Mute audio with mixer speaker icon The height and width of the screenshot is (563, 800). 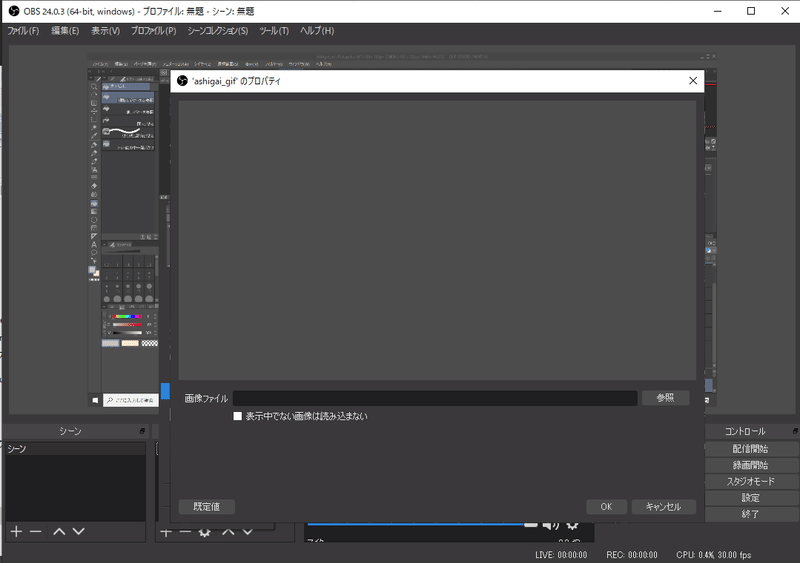tap(551, 526)
